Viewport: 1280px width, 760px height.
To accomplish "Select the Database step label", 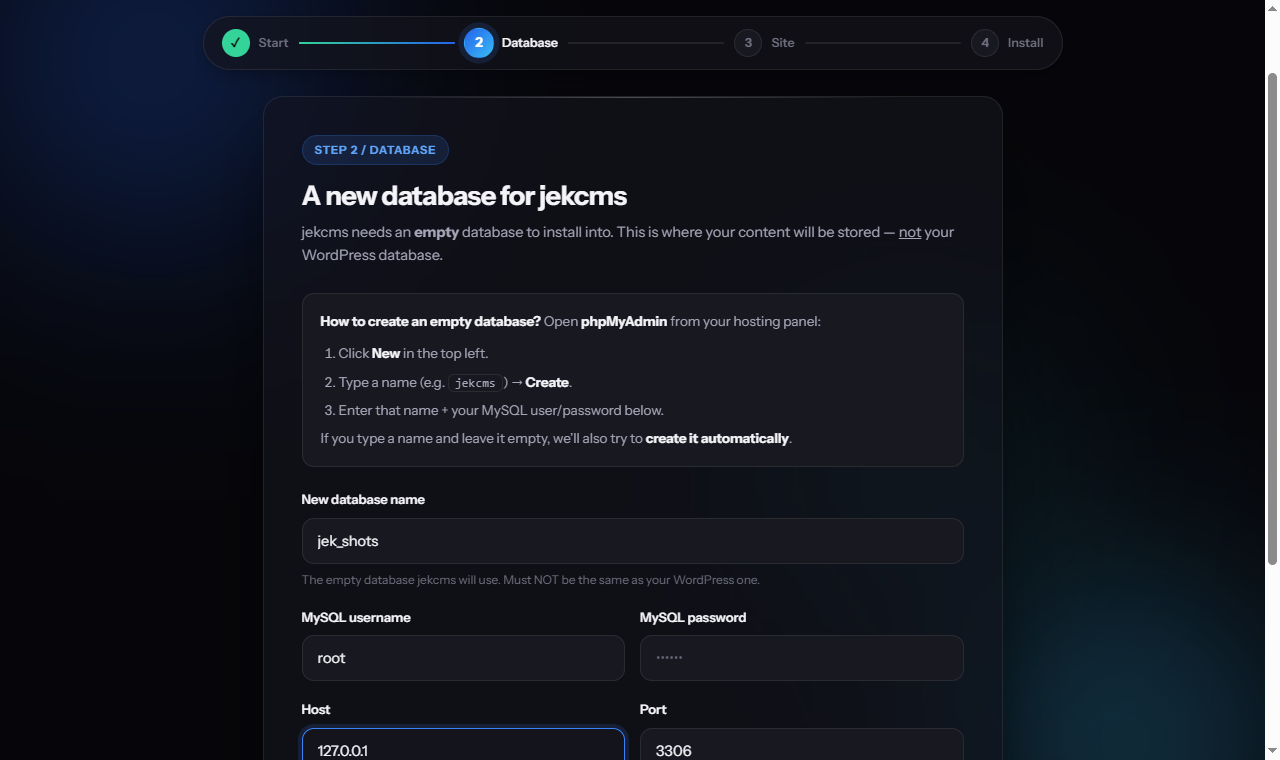I will pos(530,43).
